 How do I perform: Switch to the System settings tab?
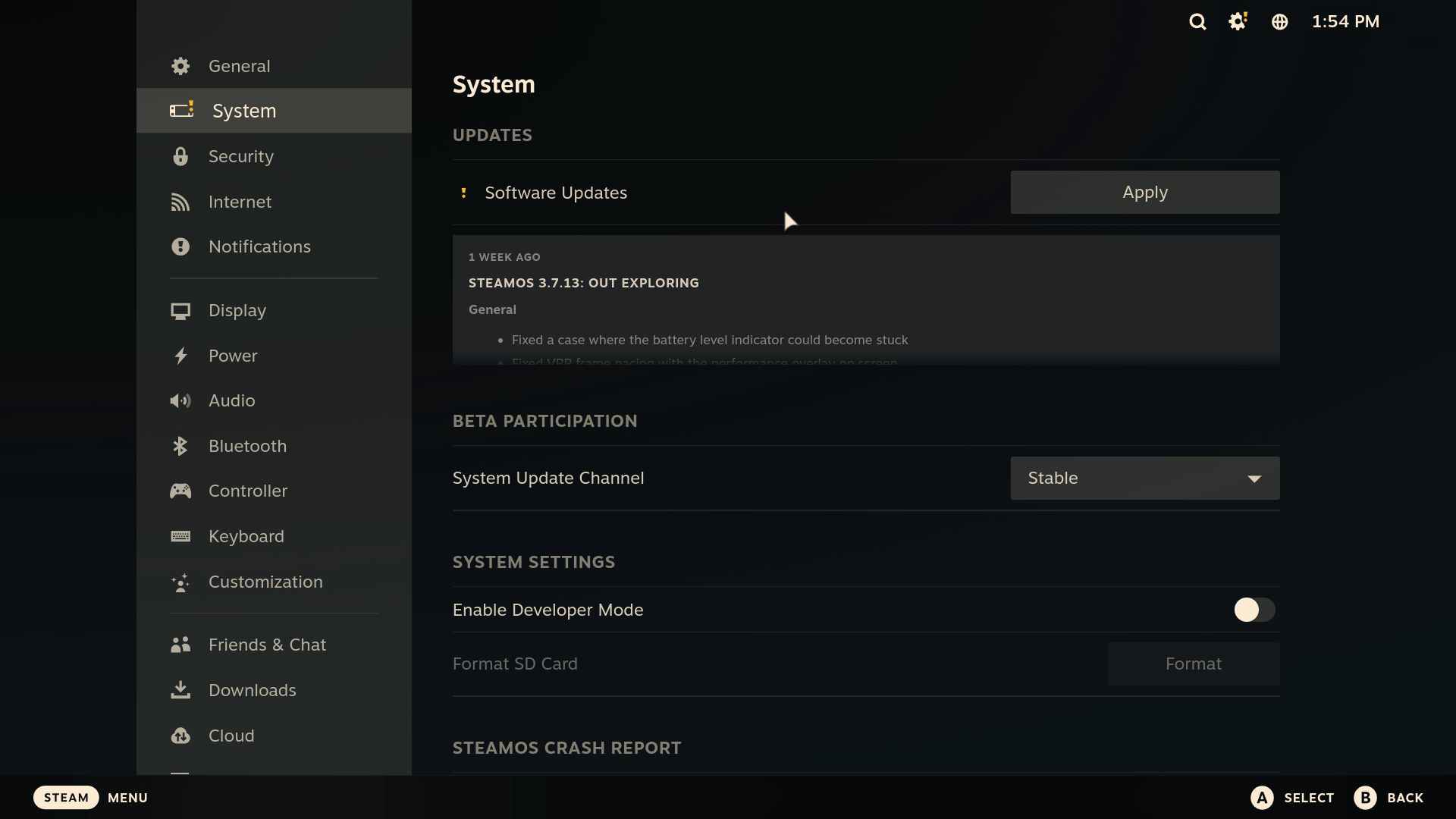point(243,110)
